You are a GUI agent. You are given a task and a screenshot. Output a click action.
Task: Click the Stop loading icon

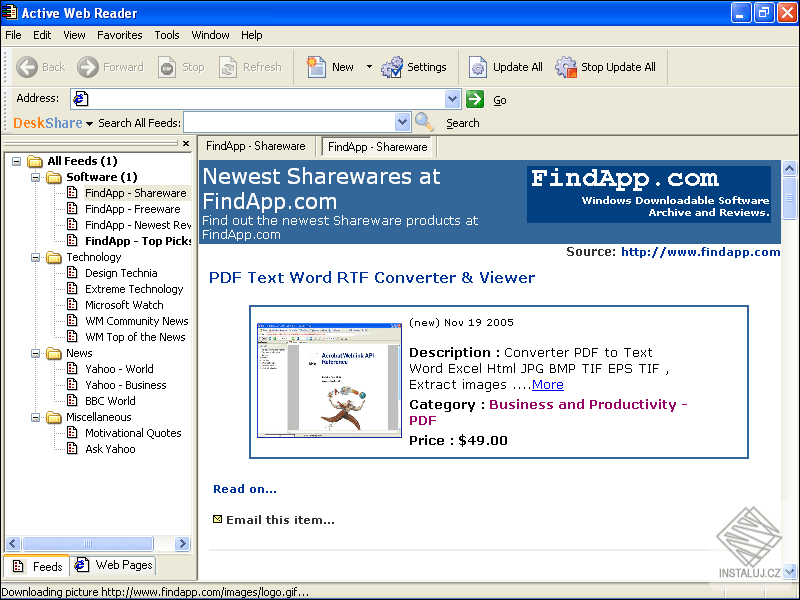[x=167, y=67]
